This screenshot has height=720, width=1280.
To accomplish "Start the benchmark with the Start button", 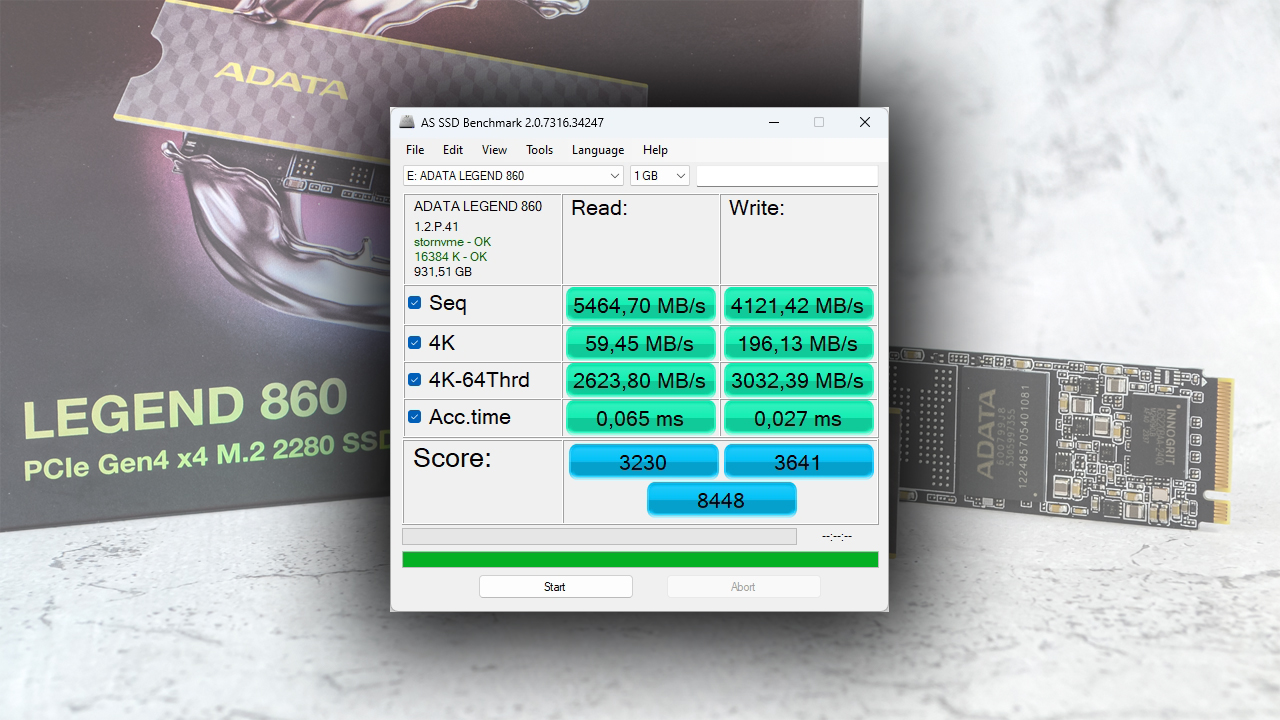I will pyautogui.click(x=555, y=587).
